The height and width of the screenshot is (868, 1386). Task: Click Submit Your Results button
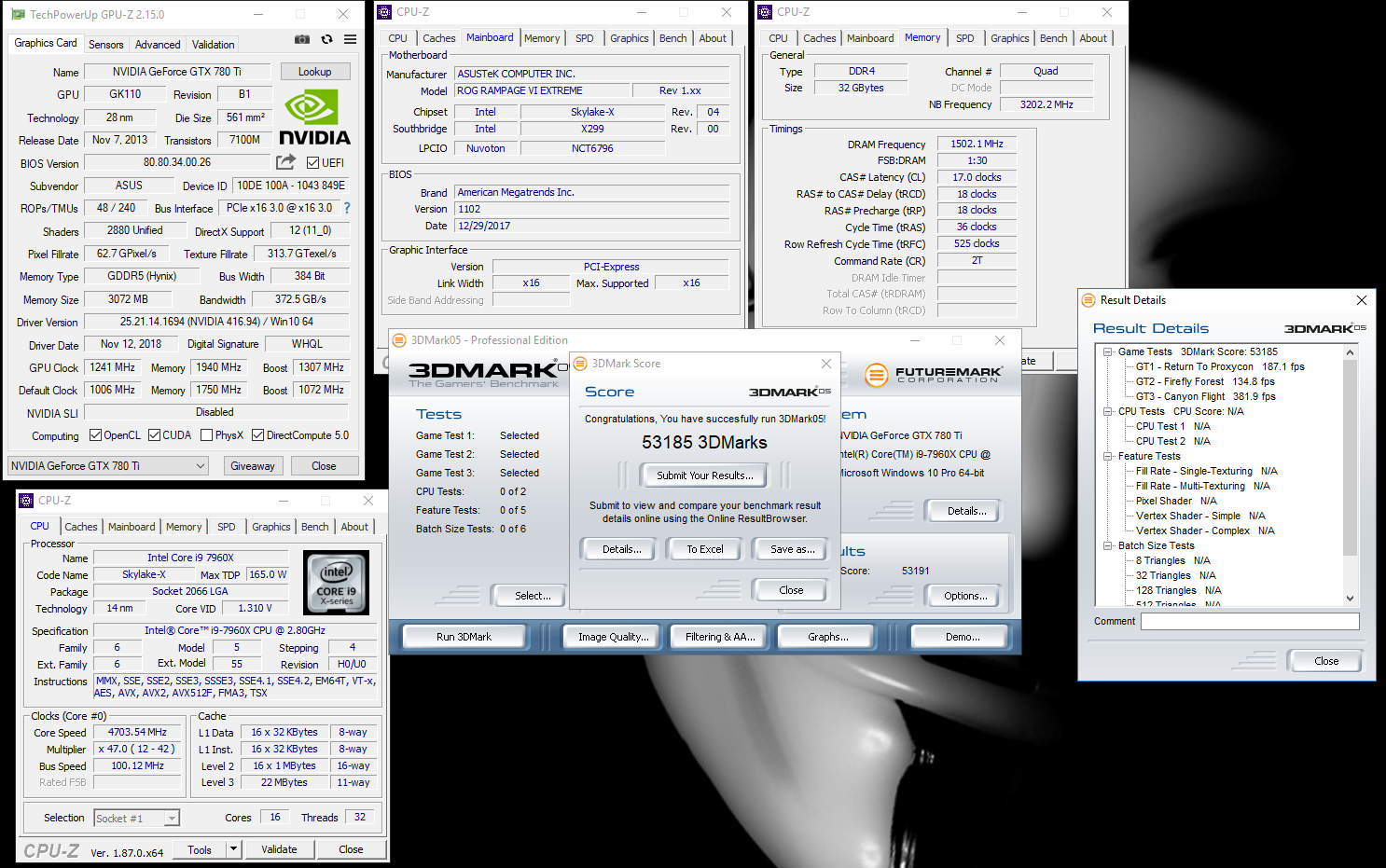[x=704, y=475]
